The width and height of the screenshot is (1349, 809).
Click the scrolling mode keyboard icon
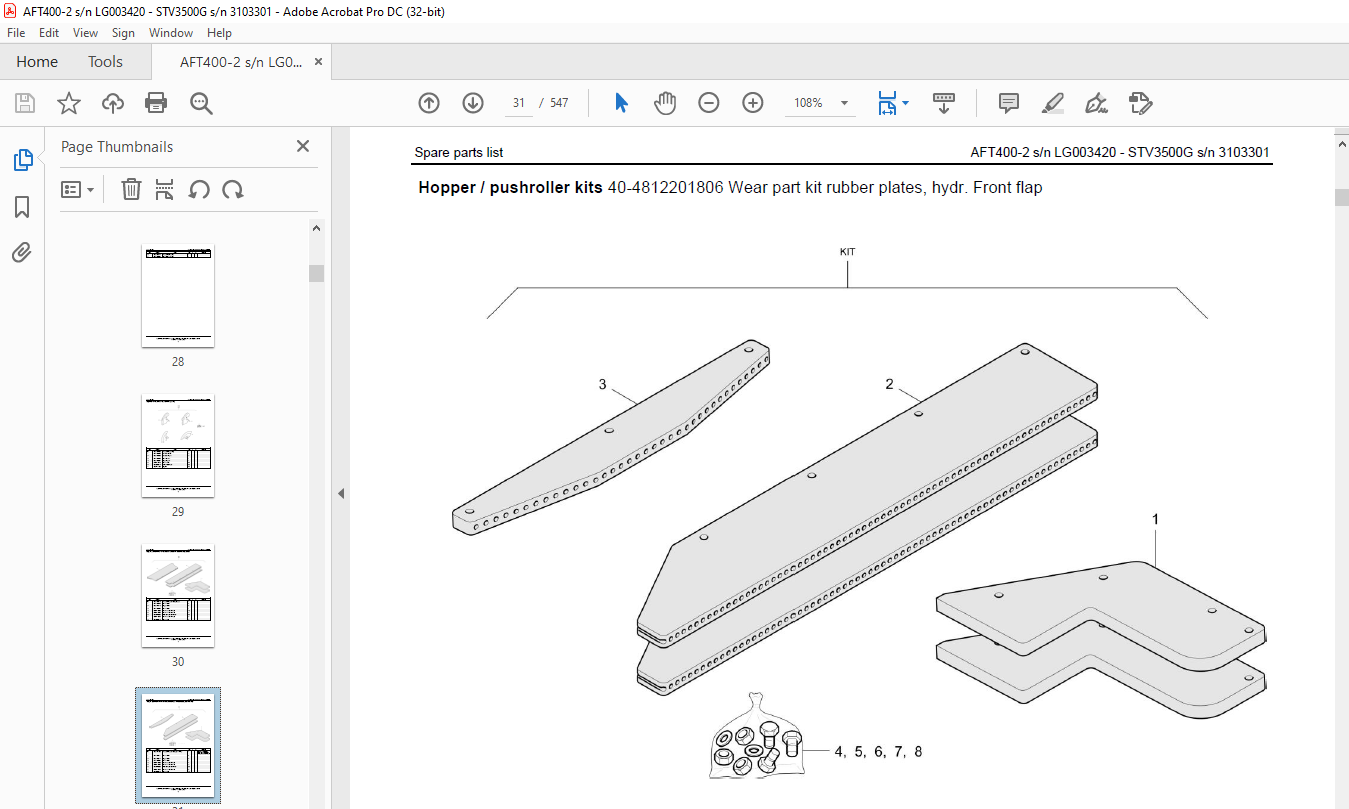944,103
